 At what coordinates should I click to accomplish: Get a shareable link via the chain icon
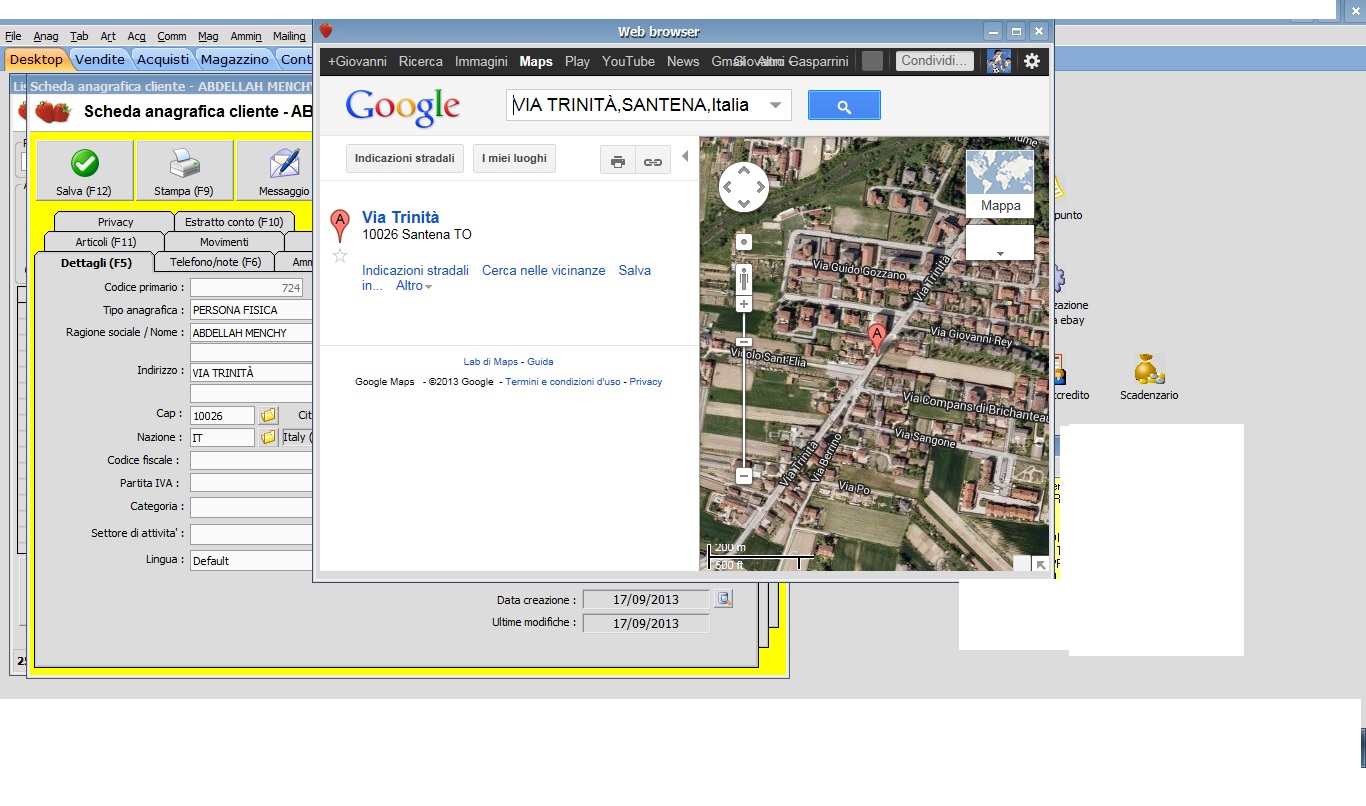653,160
